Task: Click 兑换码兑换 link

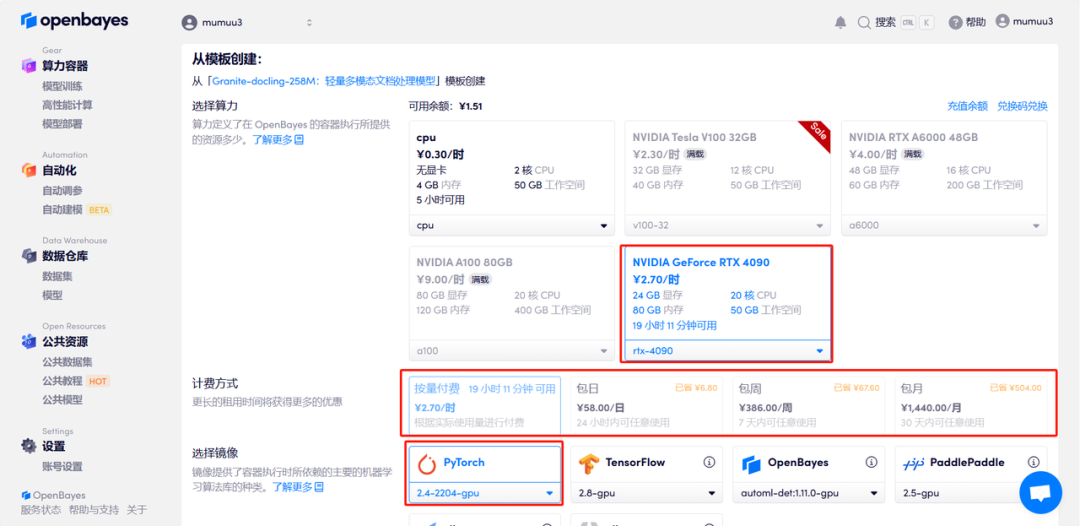Action: pos(1022,106)
